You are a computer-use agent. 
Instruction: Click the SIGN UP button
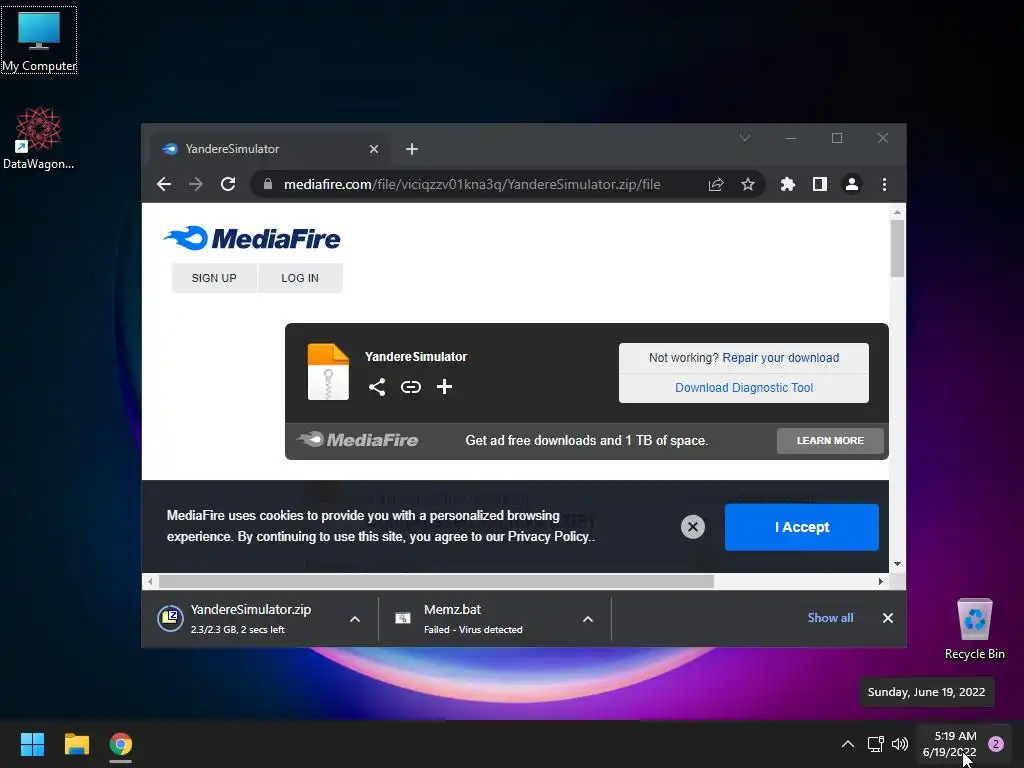pyautogui.click(x=214, y=278)
